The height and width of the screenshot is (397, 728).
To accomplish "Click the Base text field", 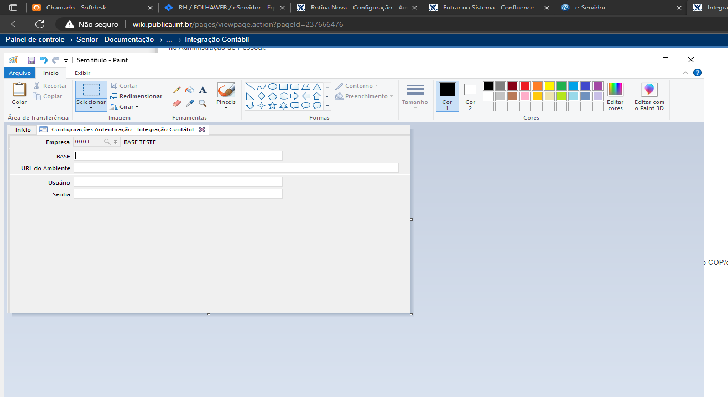I will (178, 156).
